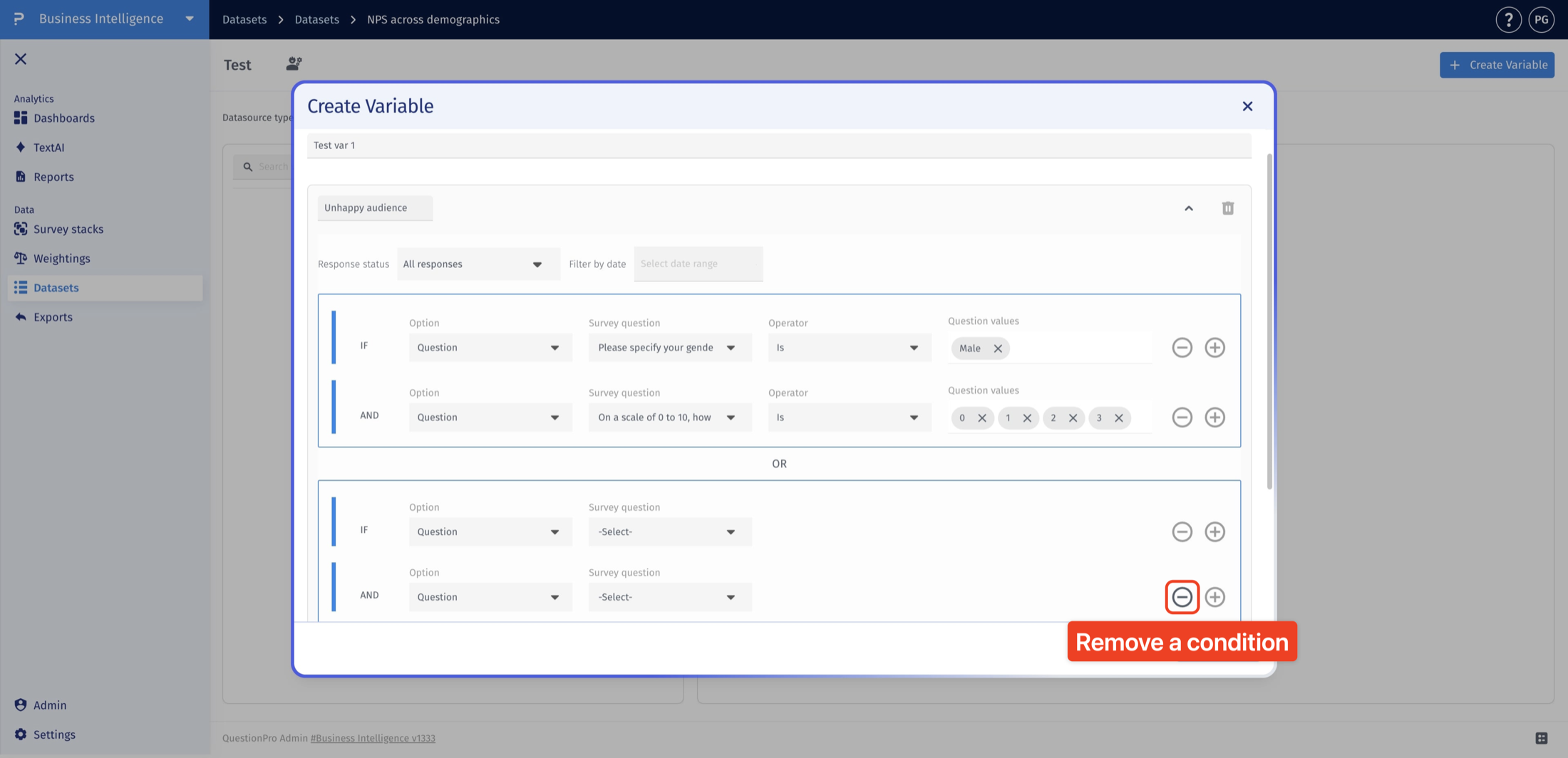Open Option dropdown in first IF row

point(490,348)
